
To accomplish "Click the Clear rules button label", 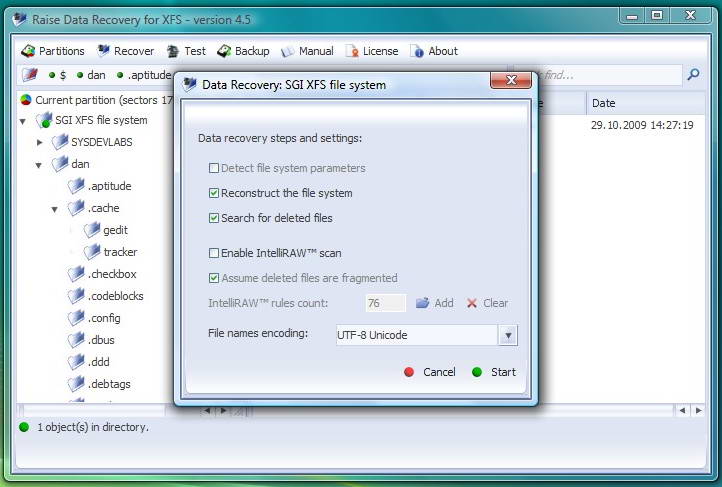I will click(495, 303).
